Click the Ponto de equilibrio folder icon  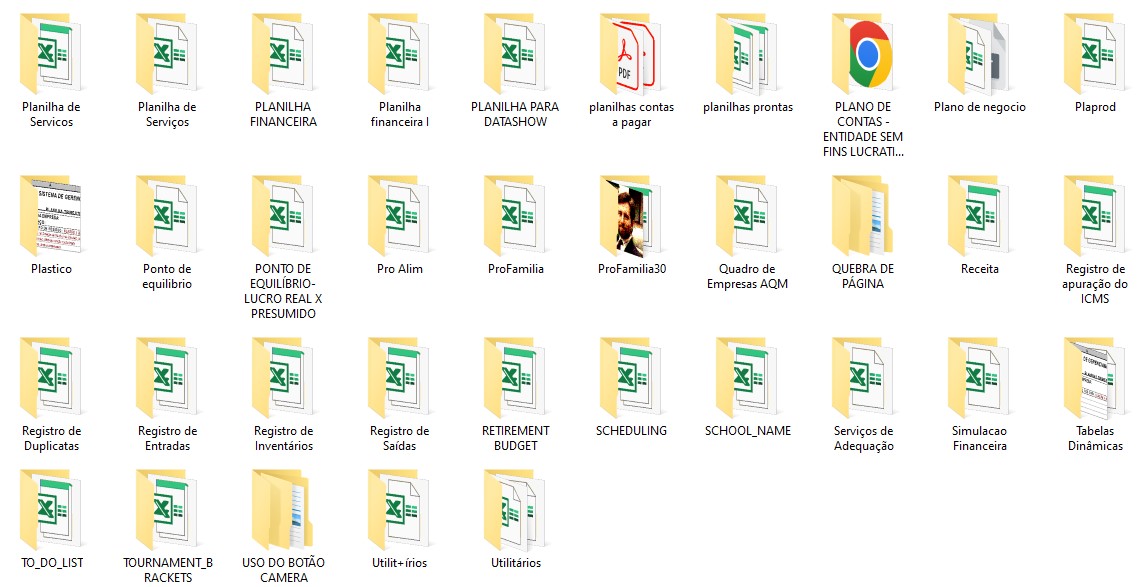coord(168,214)
